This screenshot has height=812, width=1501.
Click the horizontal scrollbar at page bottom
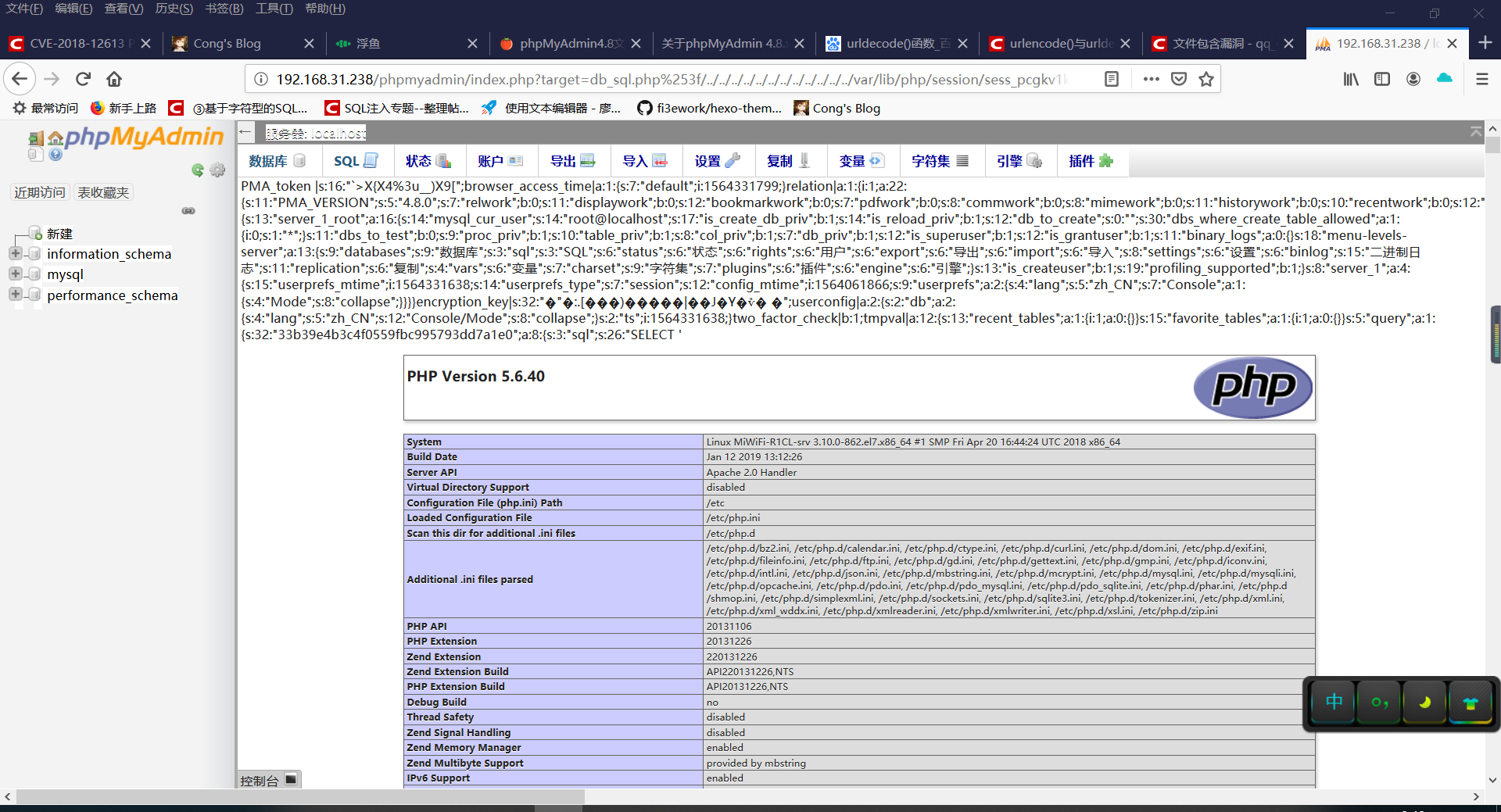[300, 796]
